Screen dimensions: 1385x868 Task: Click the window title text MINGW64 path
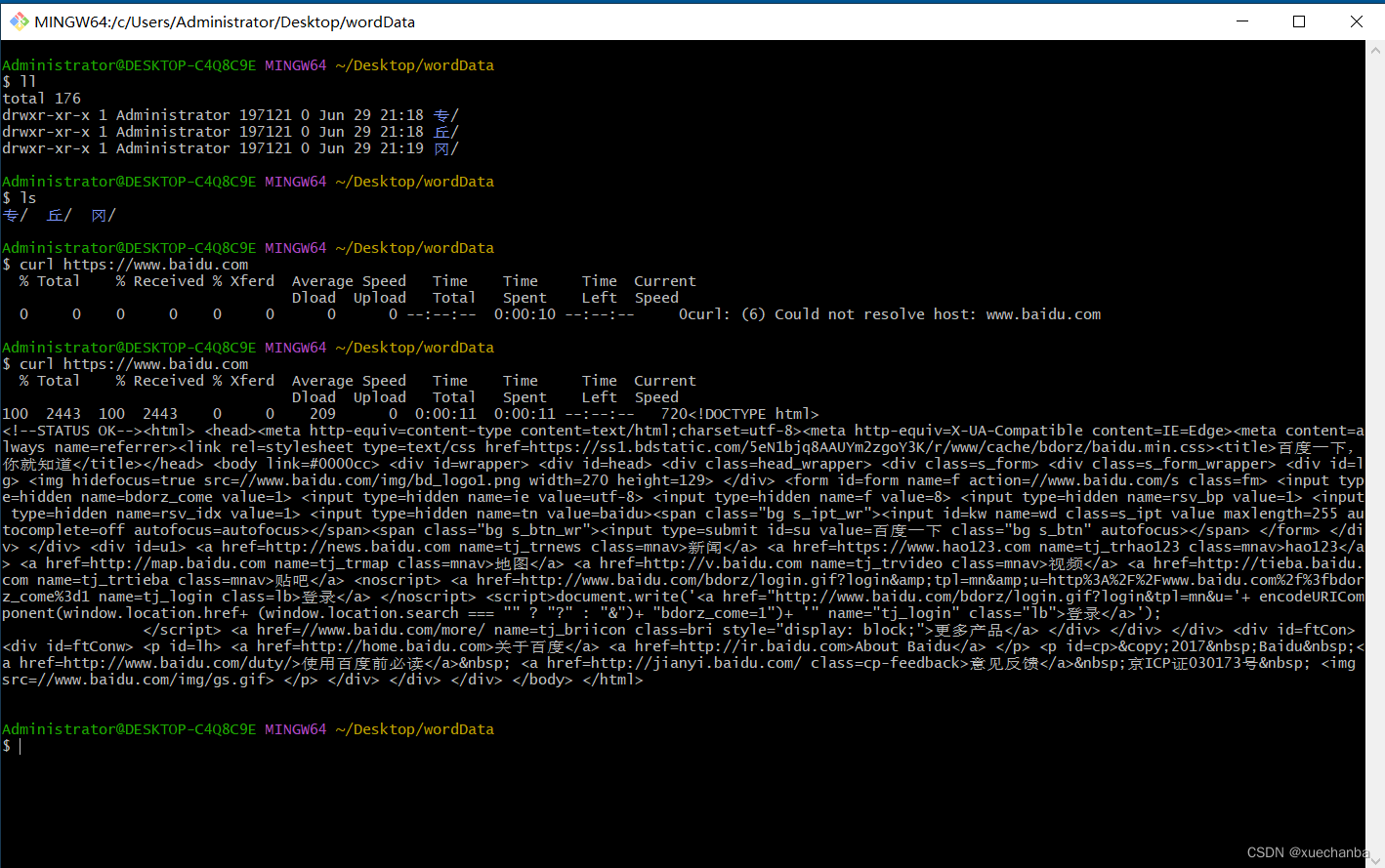(x=225, y=21)
